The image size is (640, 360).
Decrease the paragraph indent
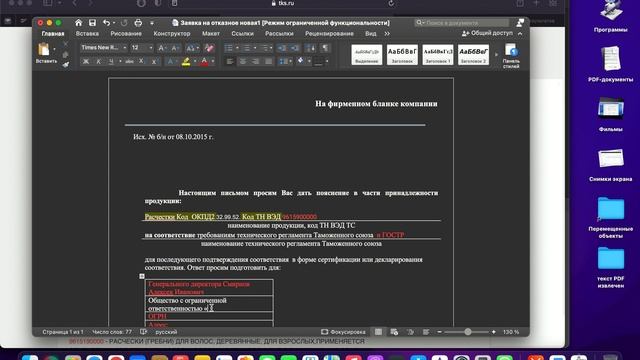coord(282,48)
